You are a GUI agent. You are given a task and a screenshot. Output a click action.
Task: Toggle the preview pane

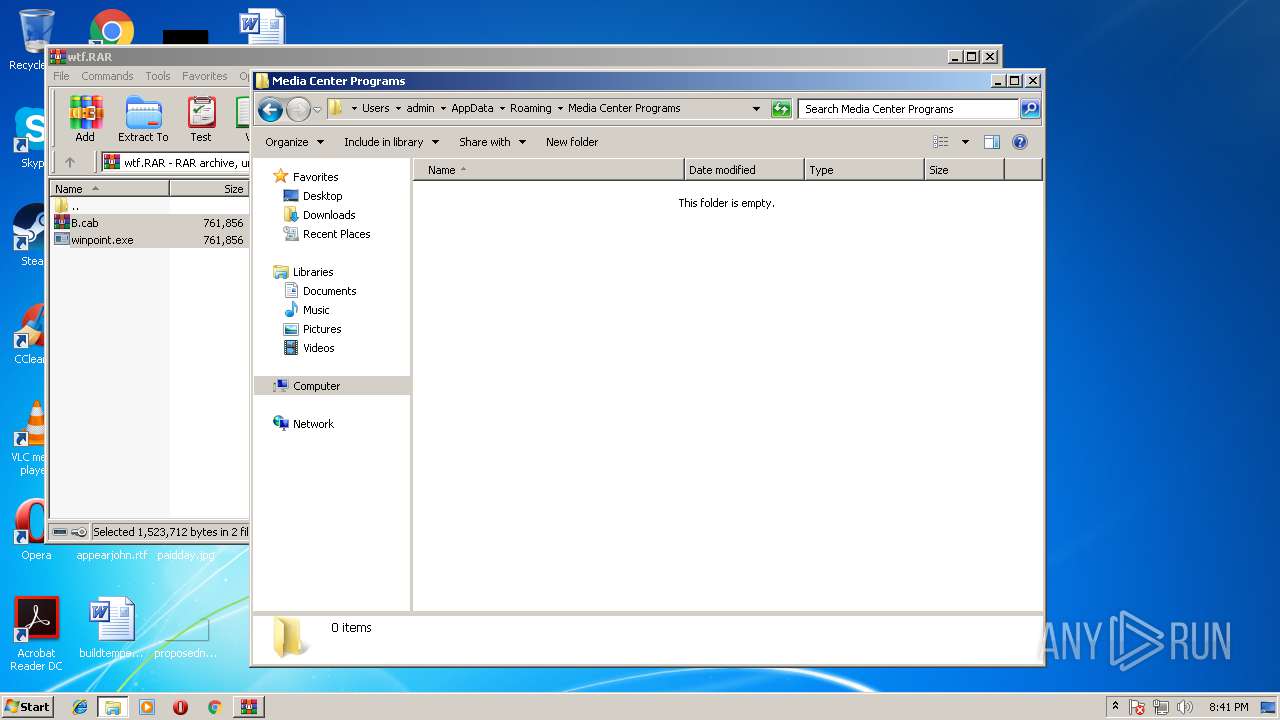tap(992, 142)
